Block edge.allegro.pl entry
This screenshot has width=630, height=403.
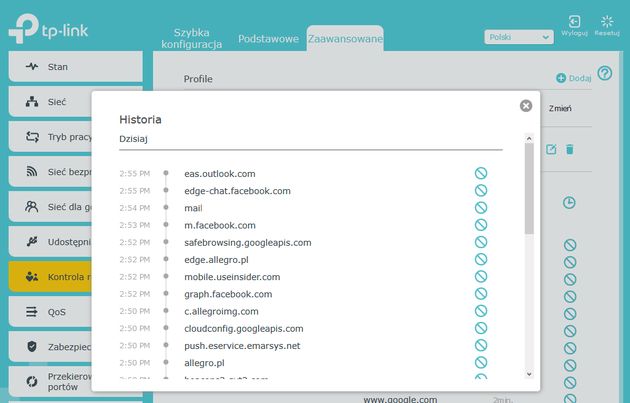click(x=481, y=260)
